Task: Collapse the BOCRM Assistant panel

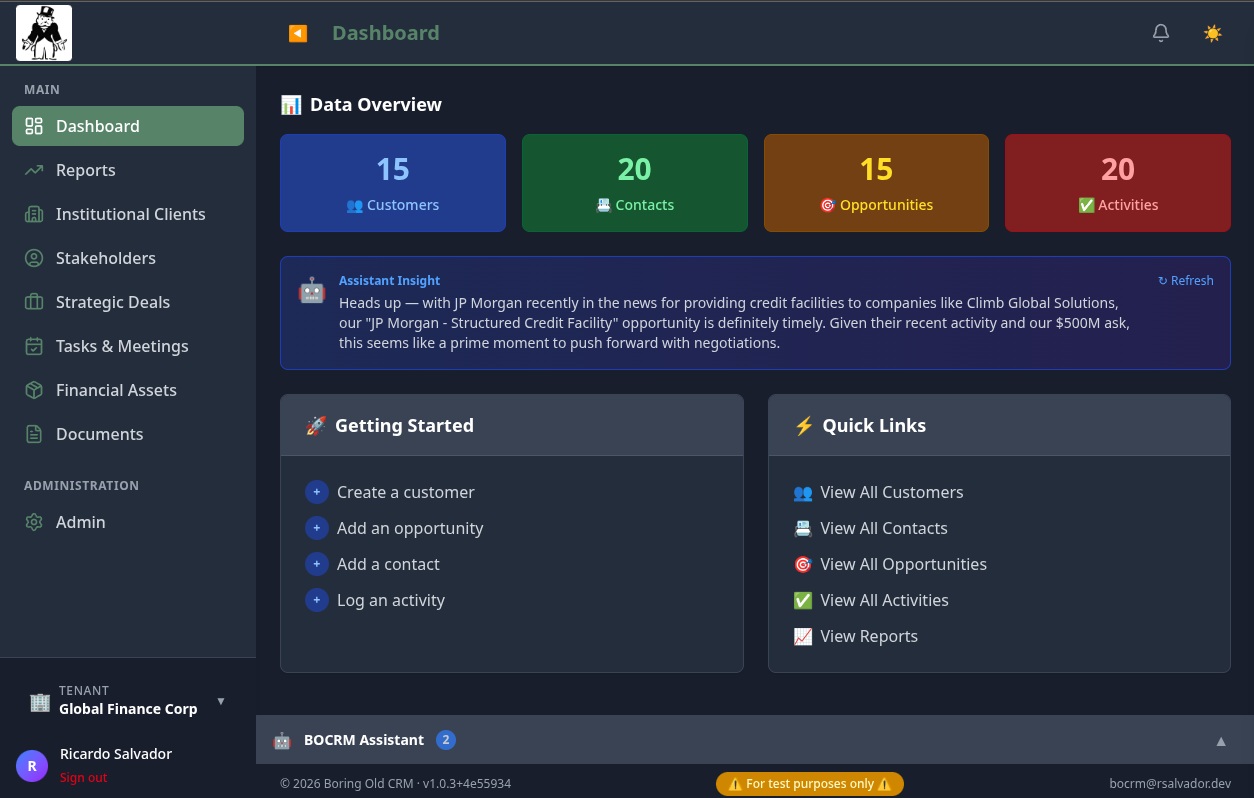Action: click(x=1220, y=740)
